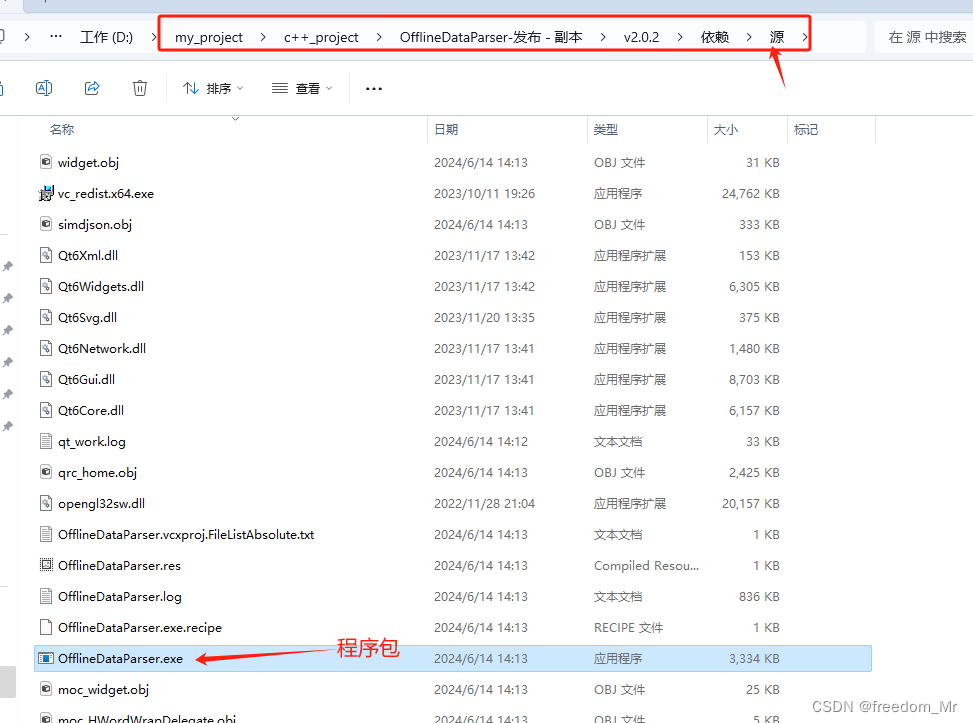Screen dimensions: 973x723
Task: Expand chevron after c++_project breadcrumb
Action: click(379, 37)
